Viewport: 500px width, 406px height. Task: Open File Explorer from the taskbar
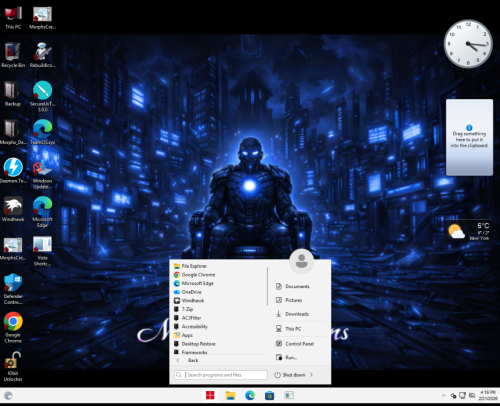coord(230,396)
